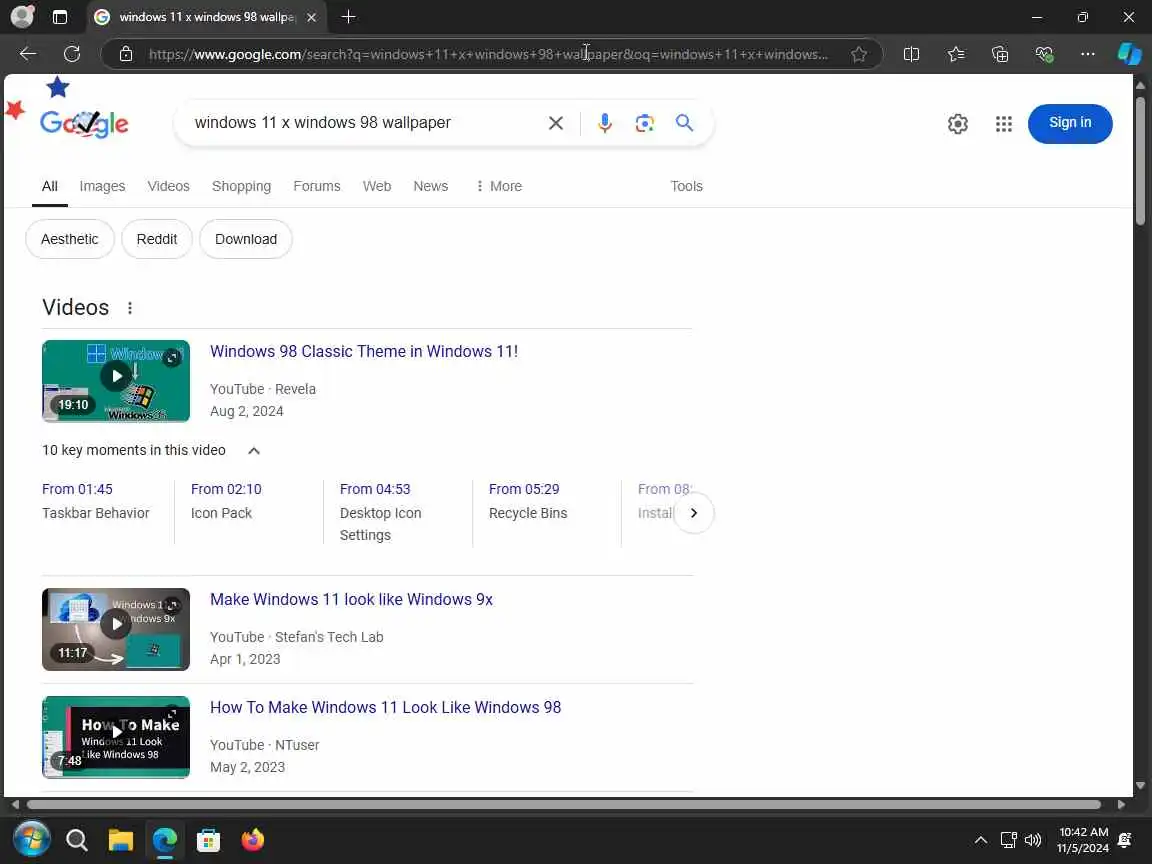The image size is (1152, 864).
Task: Expand the More search filters menu
Action: (499, 186)
